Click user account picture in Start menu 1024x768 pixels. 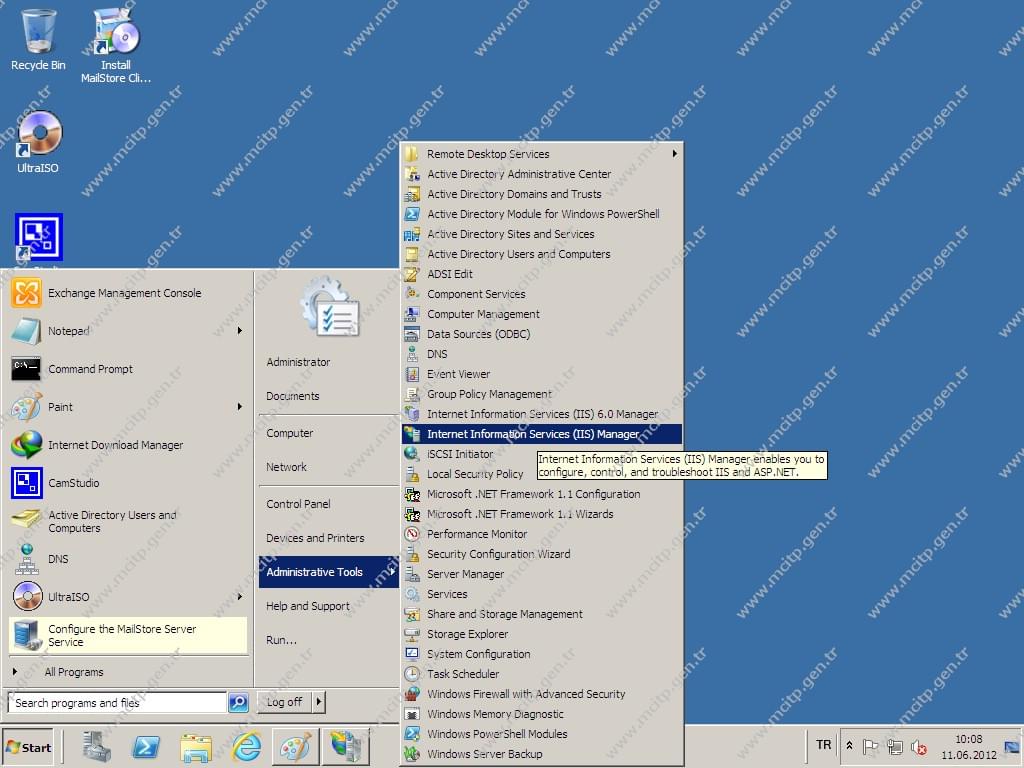[331, 306]
